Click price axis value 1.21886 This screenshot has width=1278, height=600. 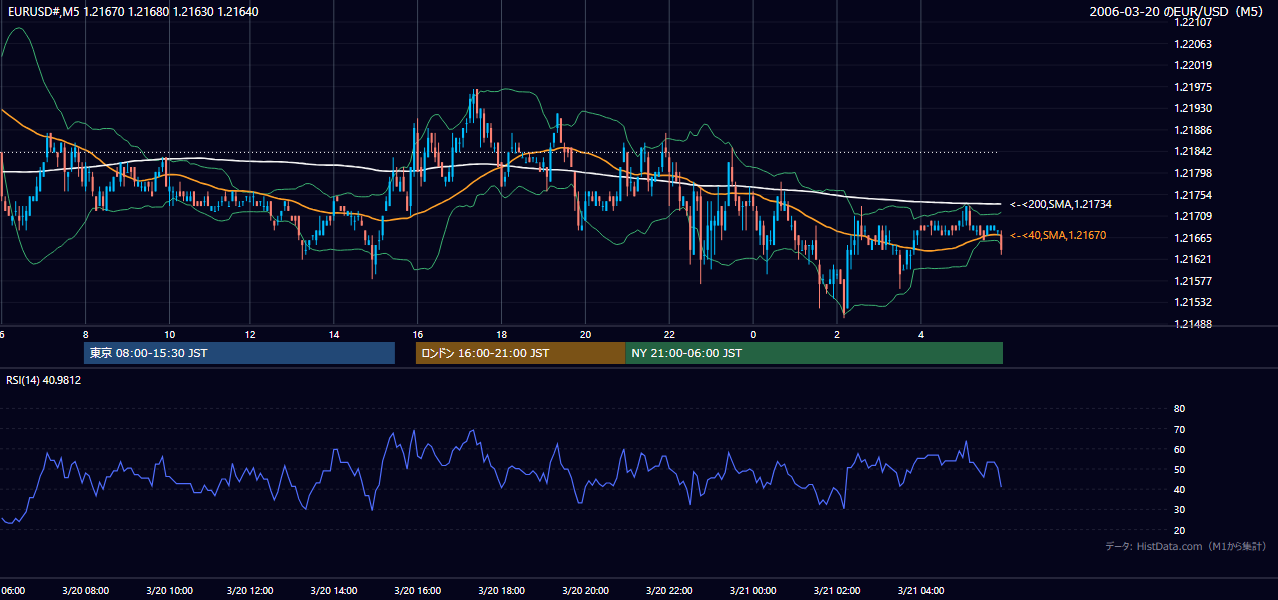(1191, 130)
